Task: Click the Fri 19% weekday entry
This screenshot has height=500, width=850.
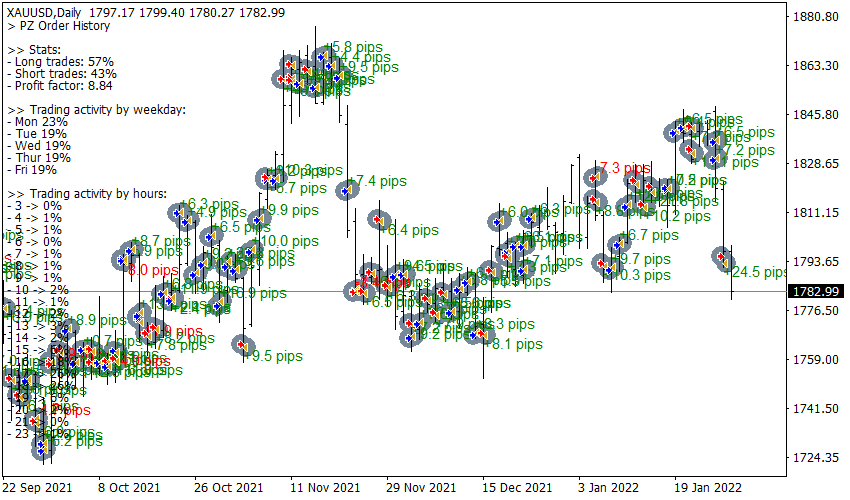Action: [35, 170]
